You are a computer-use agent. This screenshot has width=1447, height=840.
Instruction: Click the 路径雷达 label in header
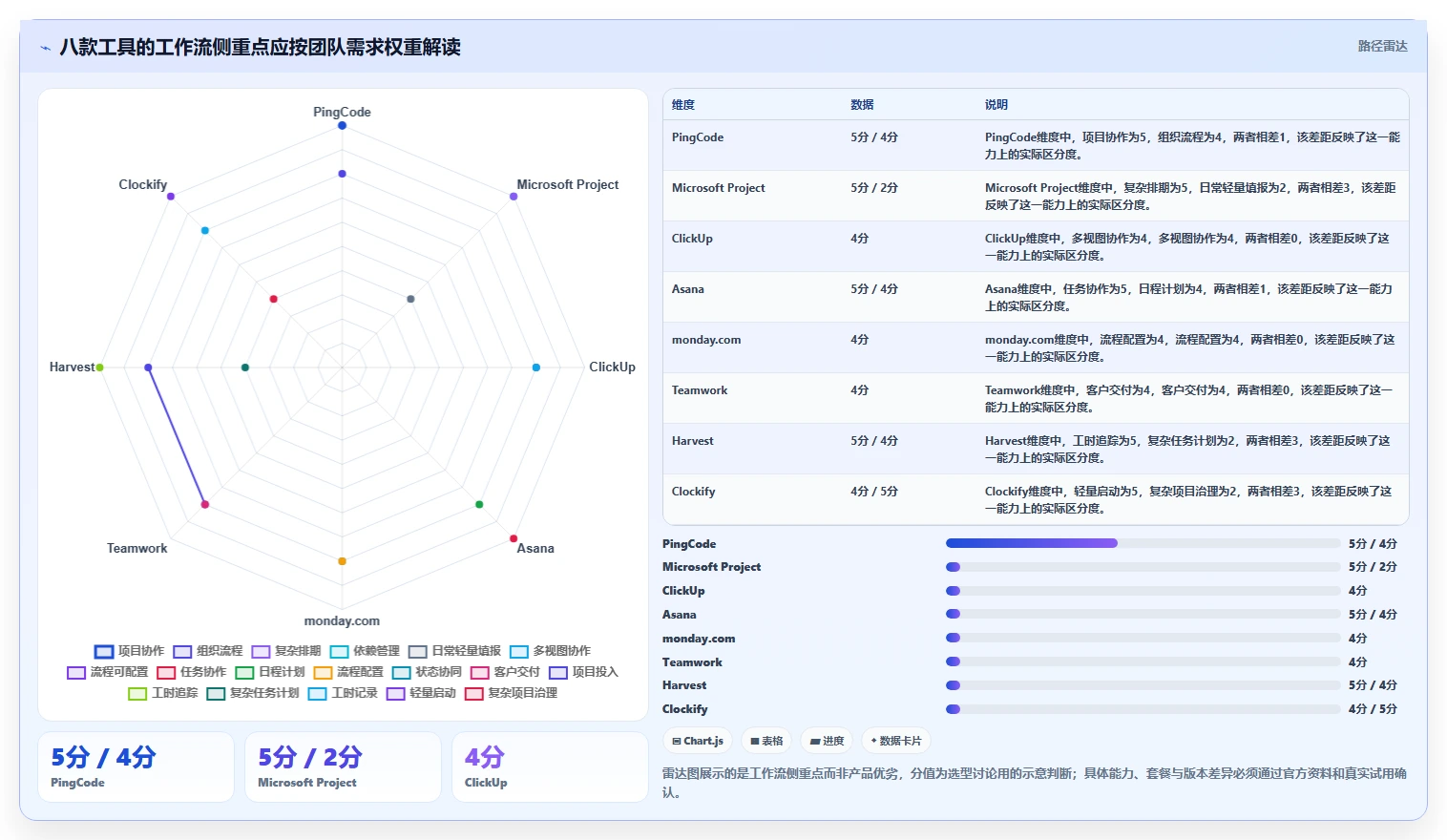pos(1382,46)
